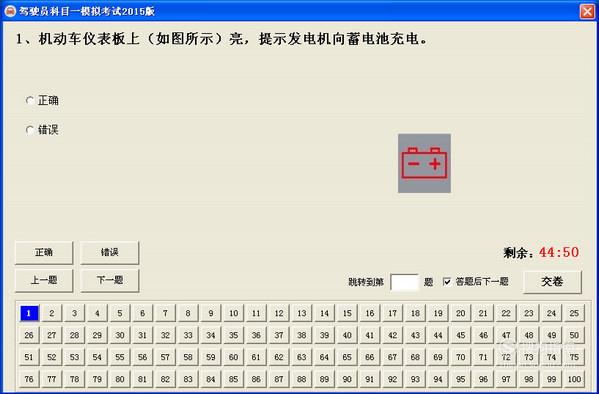
Task: Jump to question 35
Action: (x=233, y=335)
